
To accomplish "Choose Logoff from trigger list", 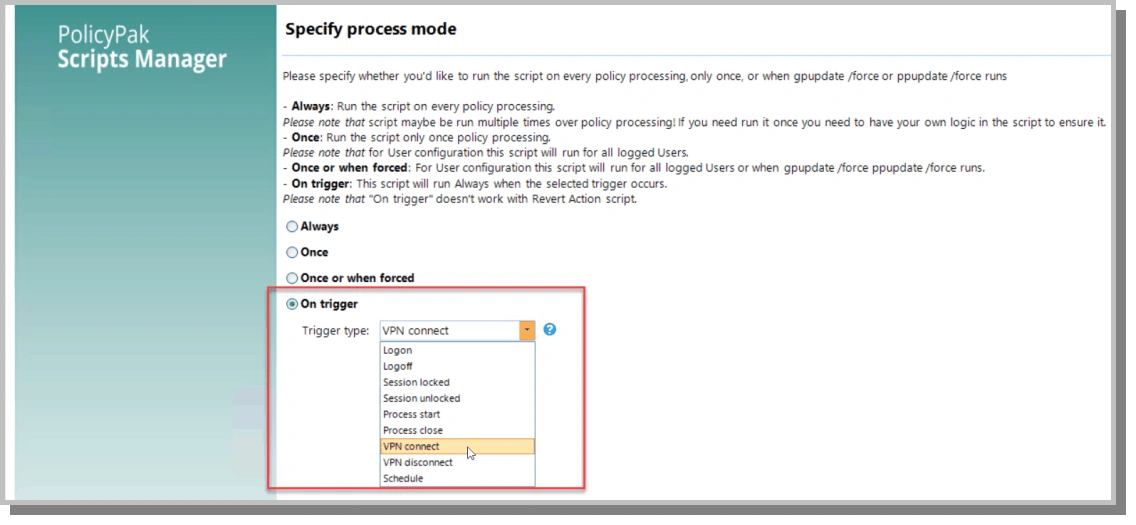I will tap(457, 366).
